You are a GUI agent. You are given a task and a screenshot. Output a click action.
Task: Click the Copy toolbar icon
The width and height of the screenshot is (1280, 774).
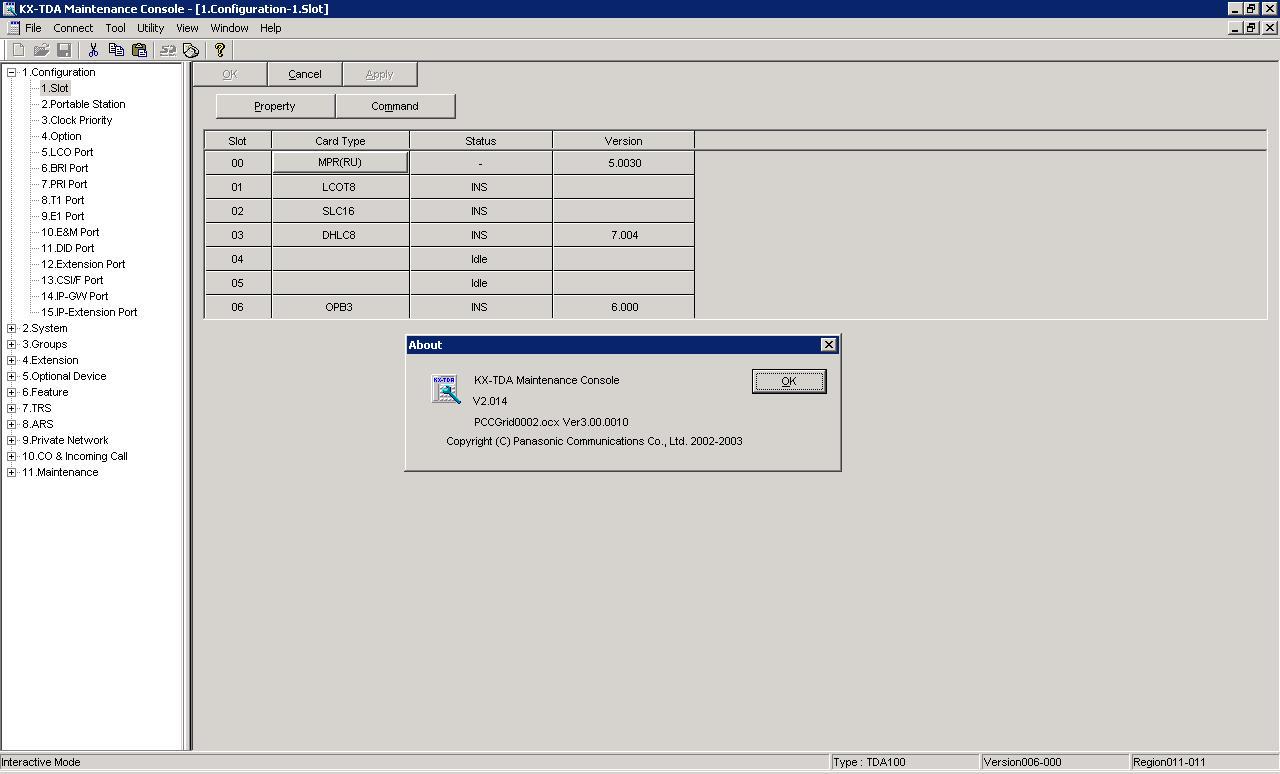click(x=116, y=50)
